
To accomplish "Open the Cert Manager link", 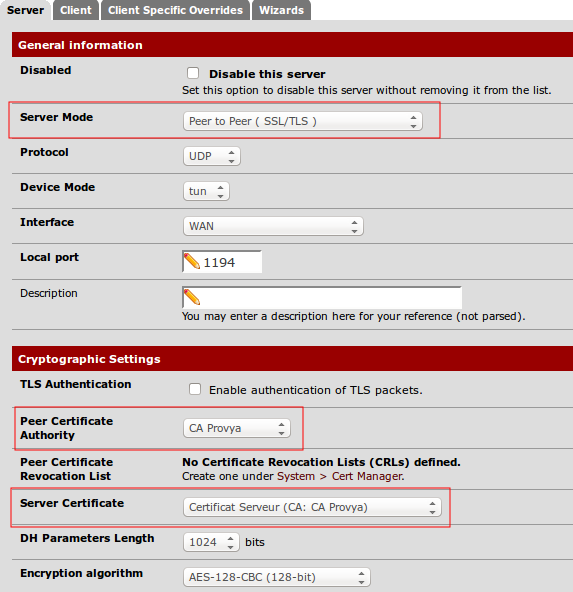I will pos(367,476).
